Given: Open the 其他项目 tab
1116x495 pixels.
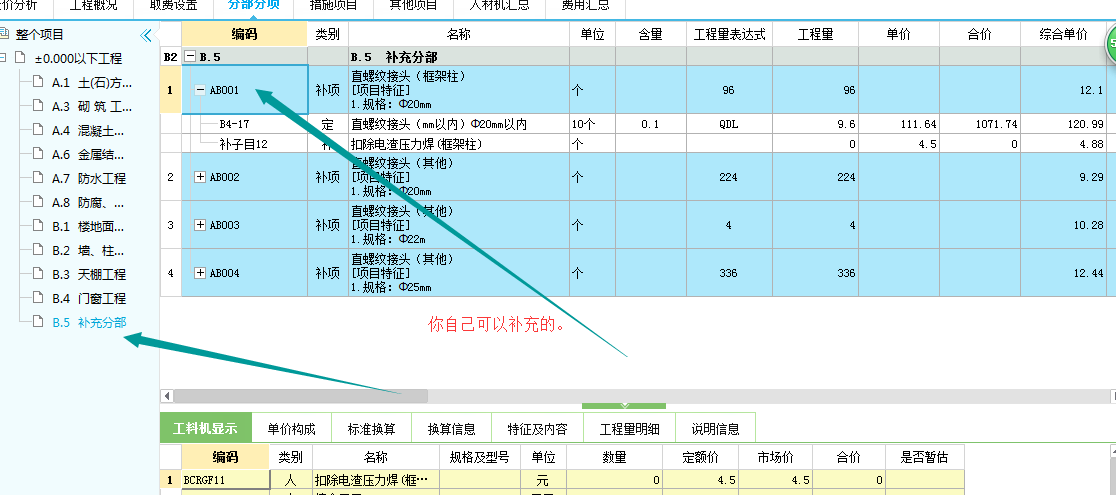Looking at the screenshot, I should click(414, 6).
